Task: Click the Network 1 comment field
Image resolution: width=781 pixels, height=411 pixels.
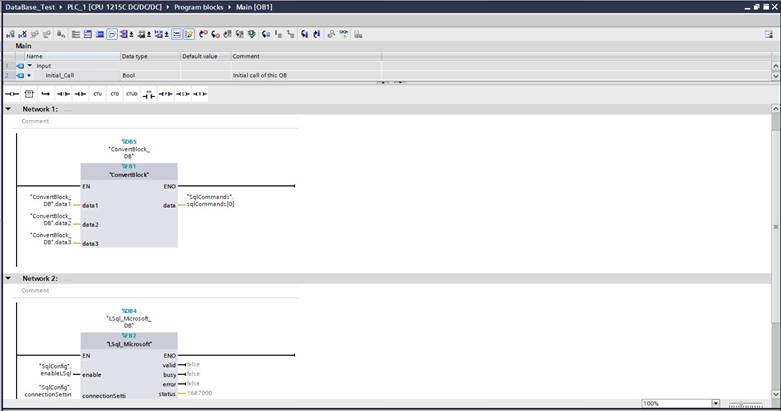Action: pyautogui.click(x=36, y=121)
